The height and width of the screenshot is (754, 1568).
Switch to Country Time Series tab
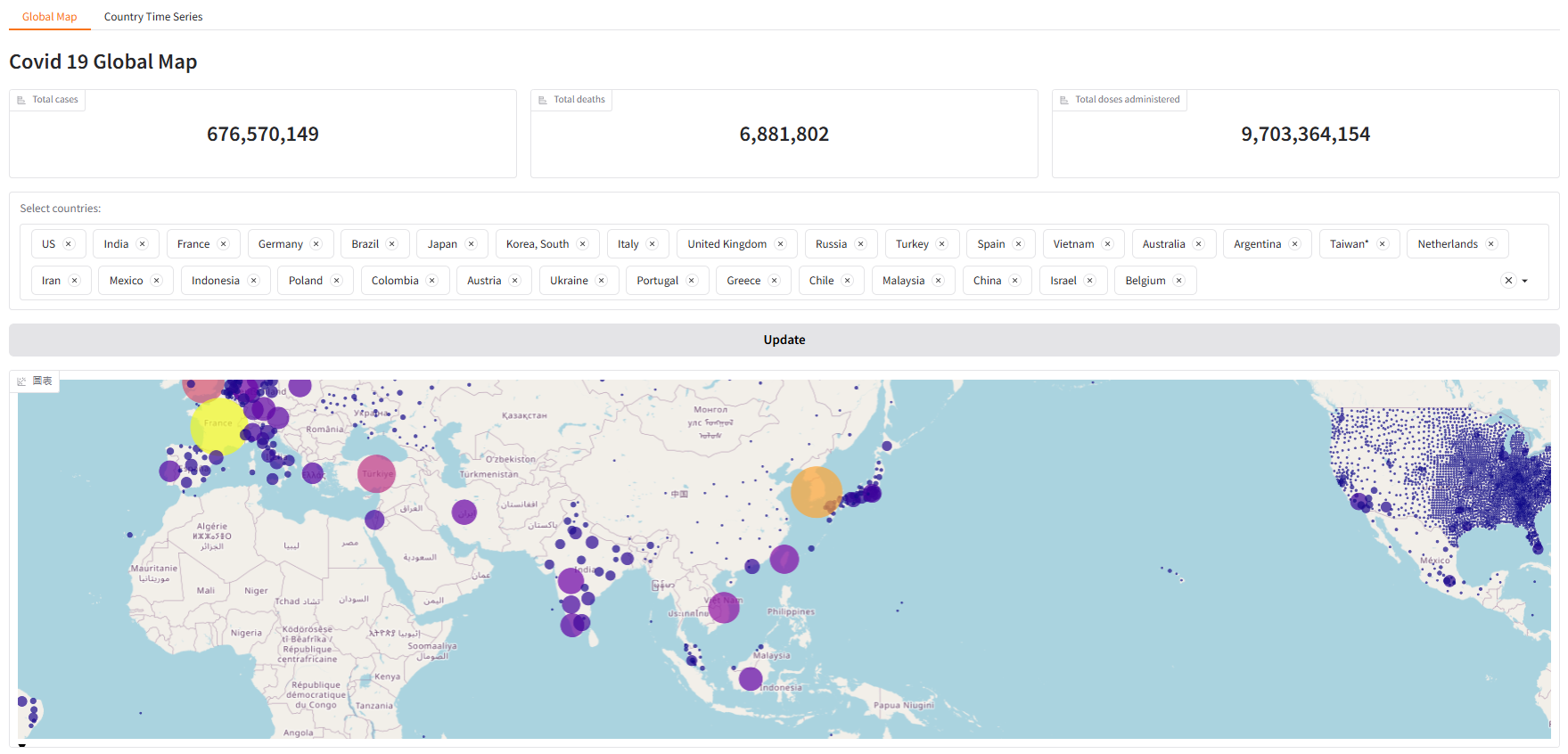(153, 17)
